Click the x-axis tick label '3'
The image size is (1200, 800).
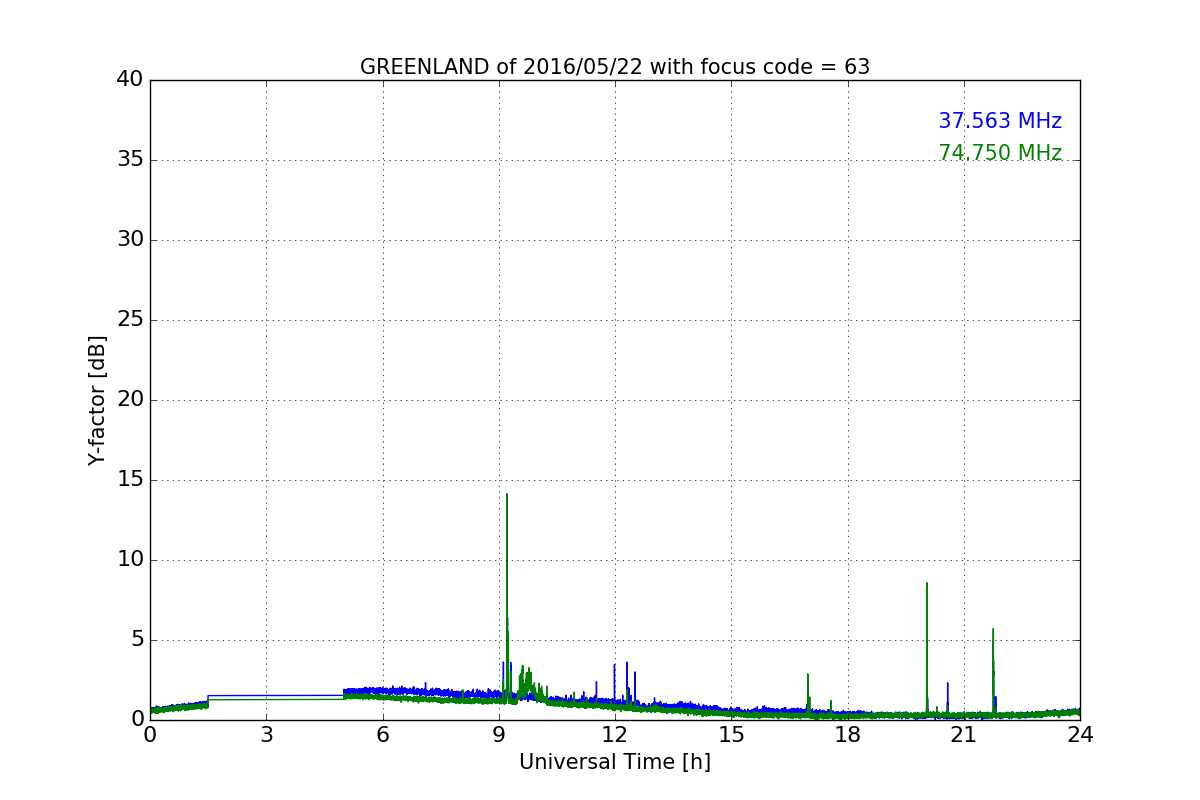[x=266, y=735]
